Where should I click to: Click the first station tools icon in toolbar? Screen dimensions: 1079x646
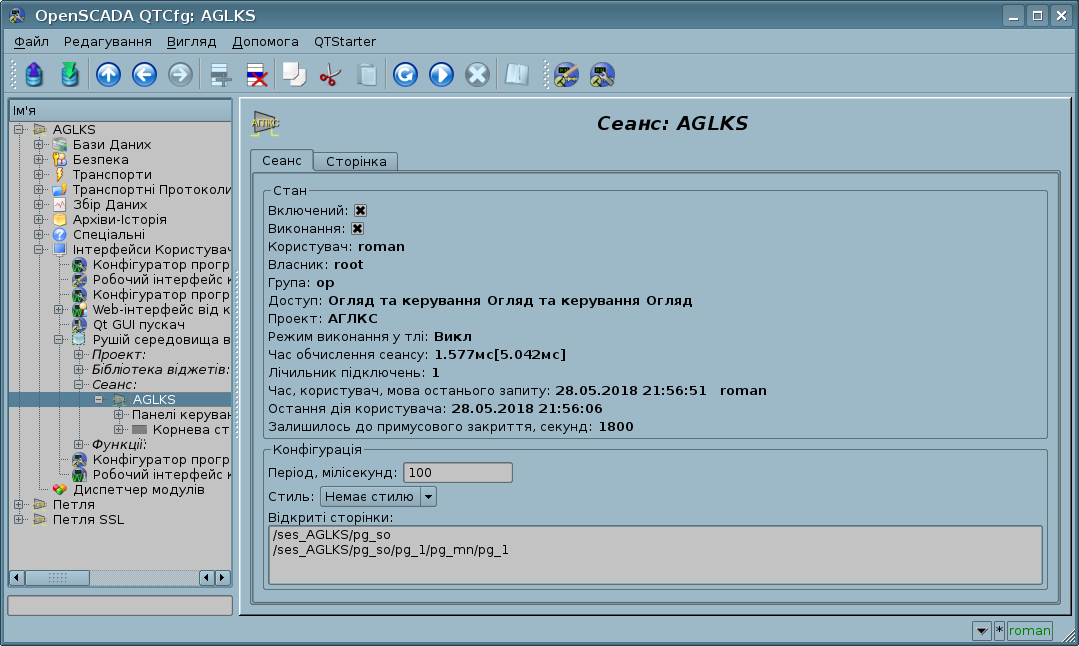[566, 74]
